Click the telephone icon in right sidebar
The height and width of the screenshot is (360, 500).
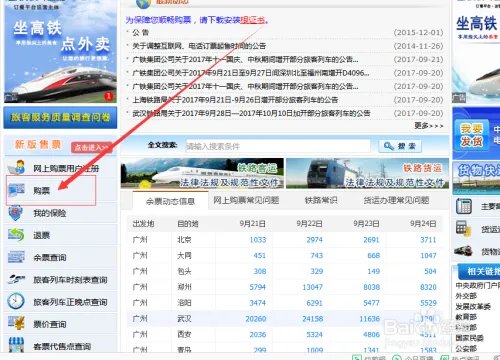pyautogui.click(x=464, y=206)
